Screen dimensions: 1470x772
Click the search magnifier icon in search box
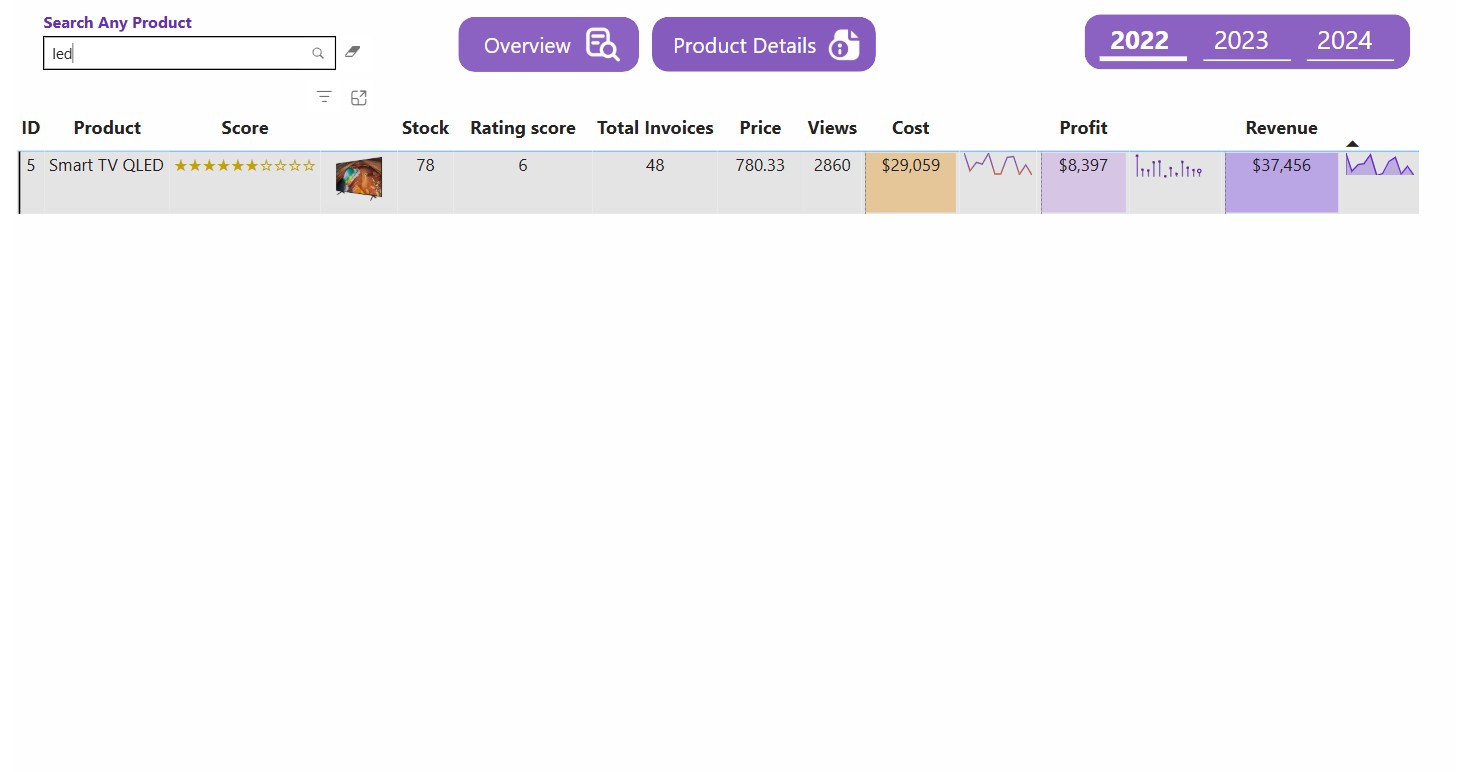coord(318,54)
